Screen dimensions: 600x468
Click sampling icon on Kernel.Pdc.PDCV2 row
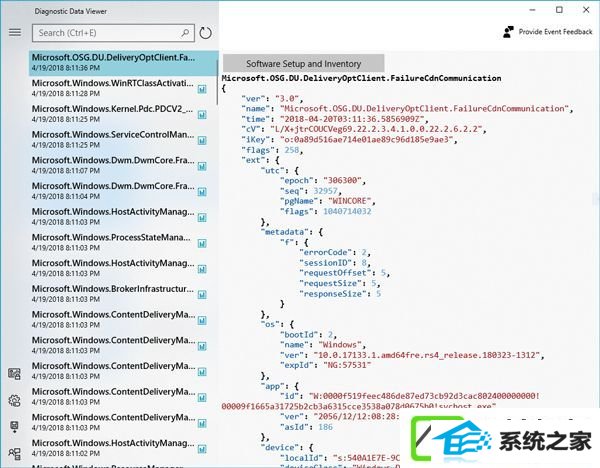coord(202,115)
